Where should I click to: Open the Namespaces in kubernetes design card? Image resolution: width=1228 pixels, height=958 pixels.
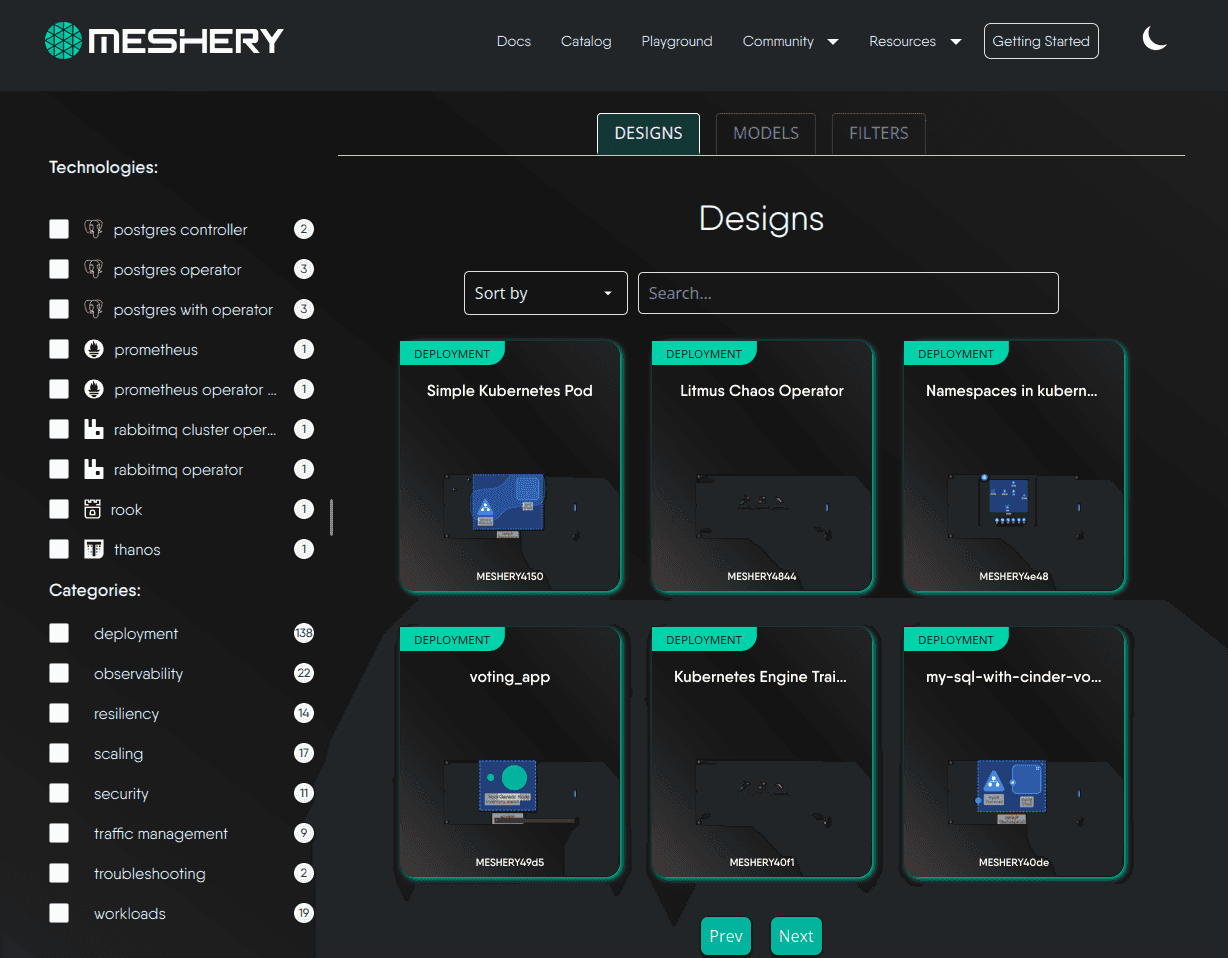[1014, 466]
